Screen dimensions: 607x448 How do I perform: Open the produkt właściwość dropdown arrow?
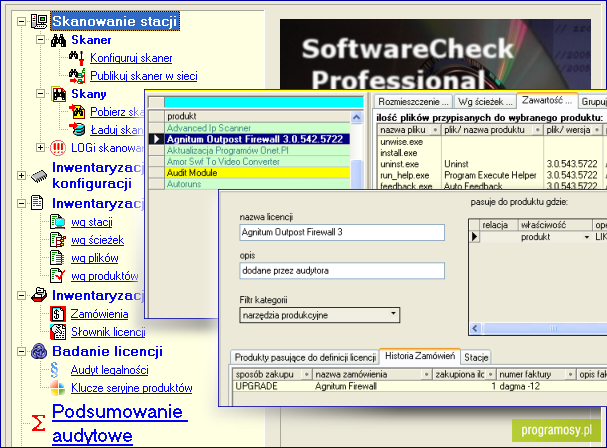587,237
